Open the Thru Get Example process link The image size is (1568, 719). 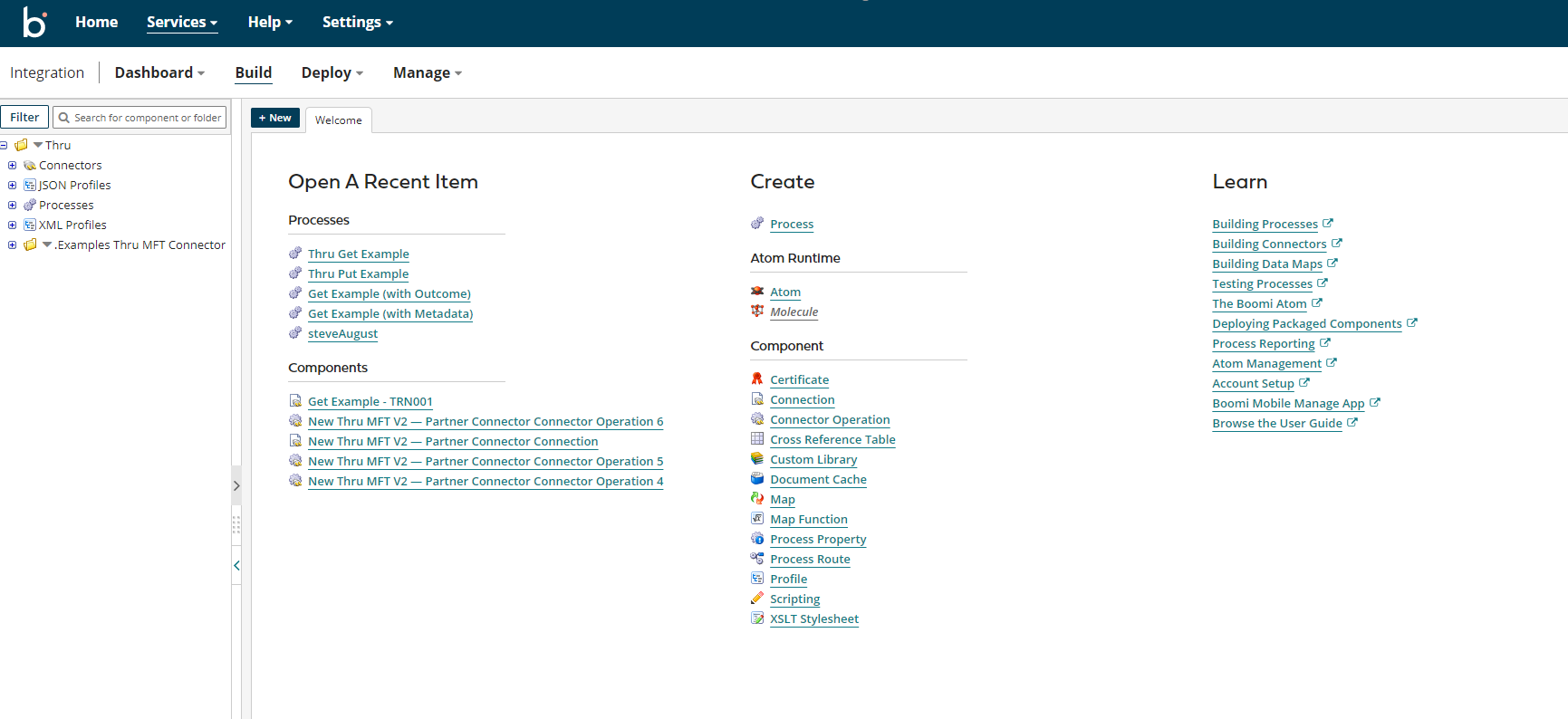click(x=358, y=254)
